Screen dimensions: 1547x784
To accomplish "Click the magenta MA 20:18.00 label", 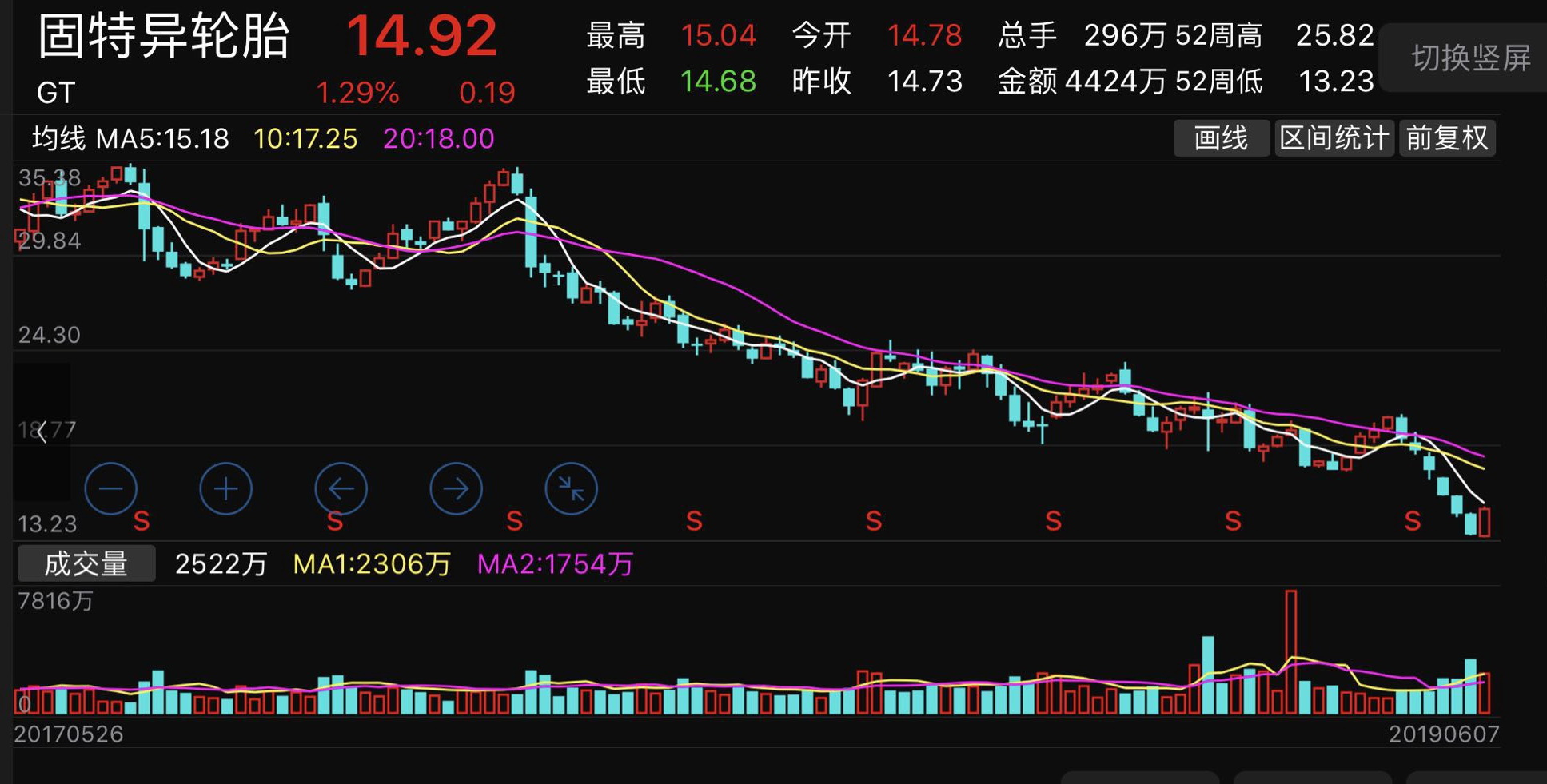I will point(439,139).
